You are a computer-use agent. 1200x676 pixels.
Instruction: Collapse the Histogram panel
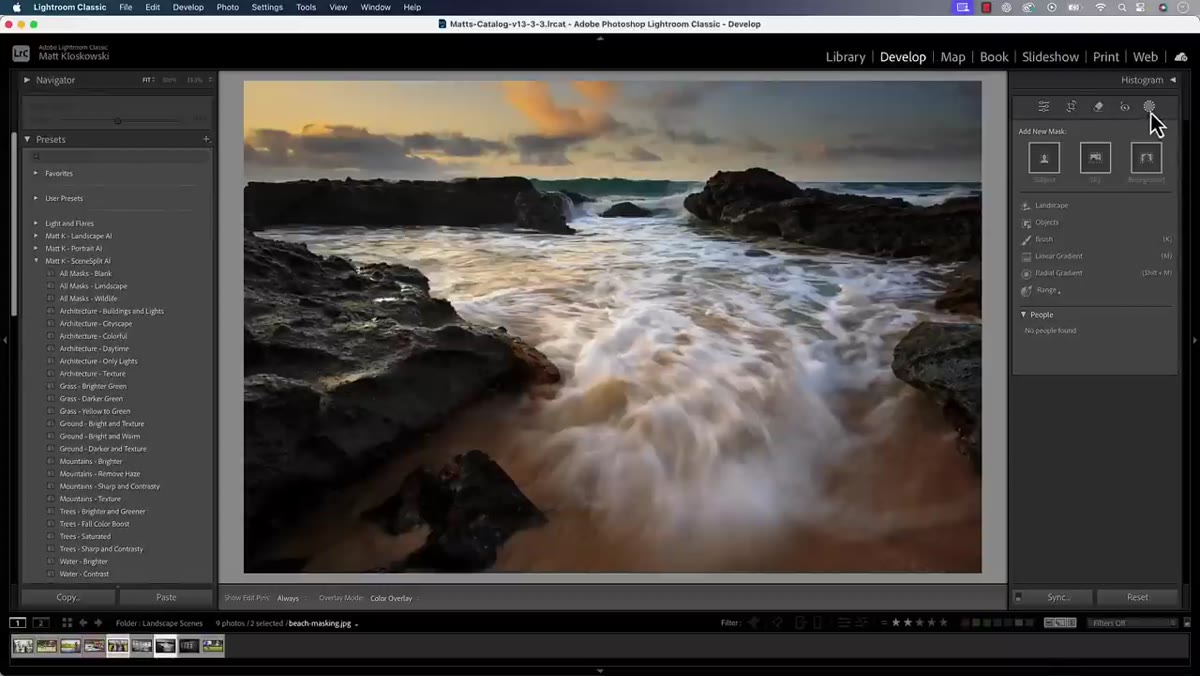(x=1173, y=80)
